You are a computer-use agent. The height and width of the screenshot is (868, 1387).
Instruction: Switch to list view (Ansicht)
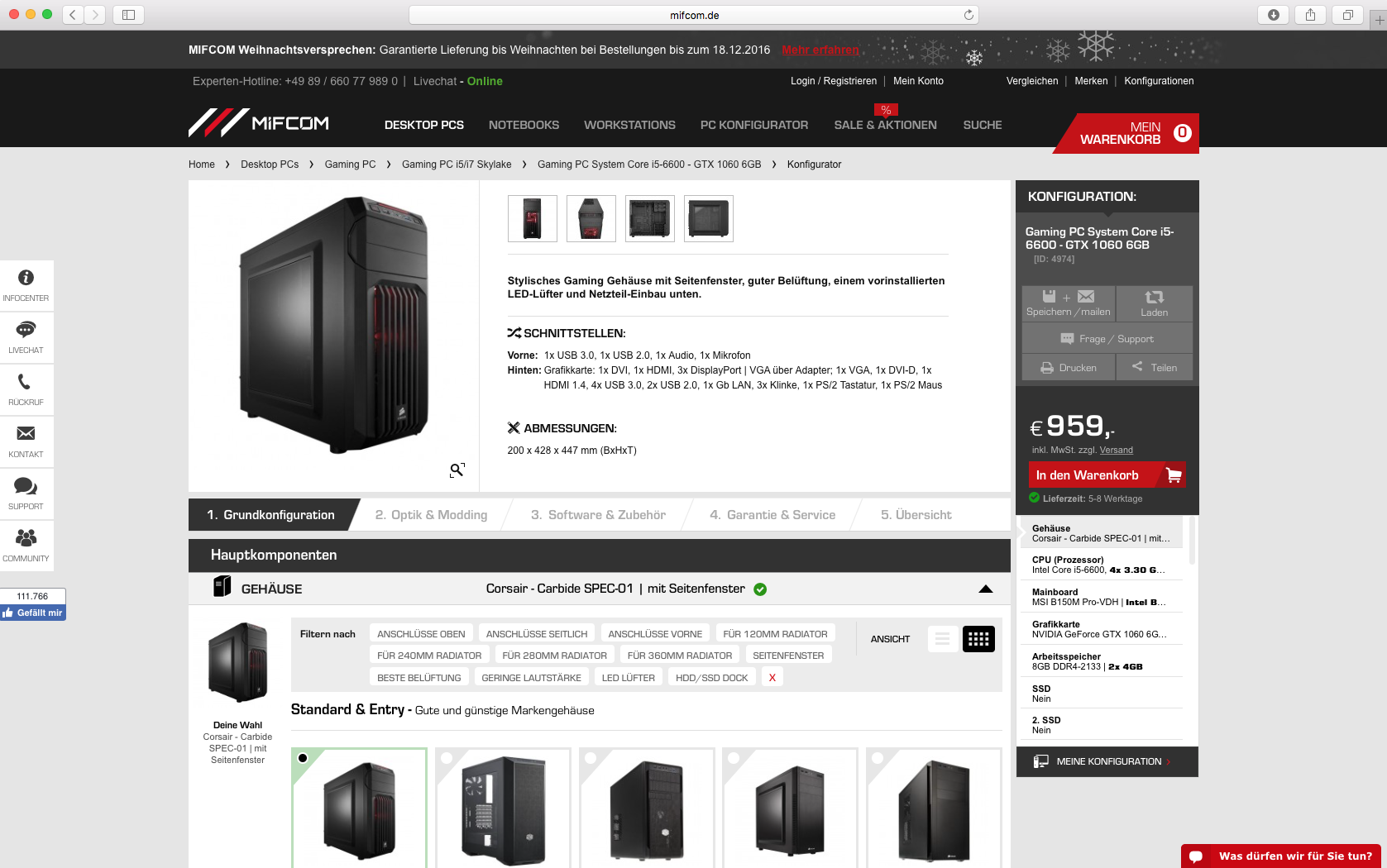943,639
